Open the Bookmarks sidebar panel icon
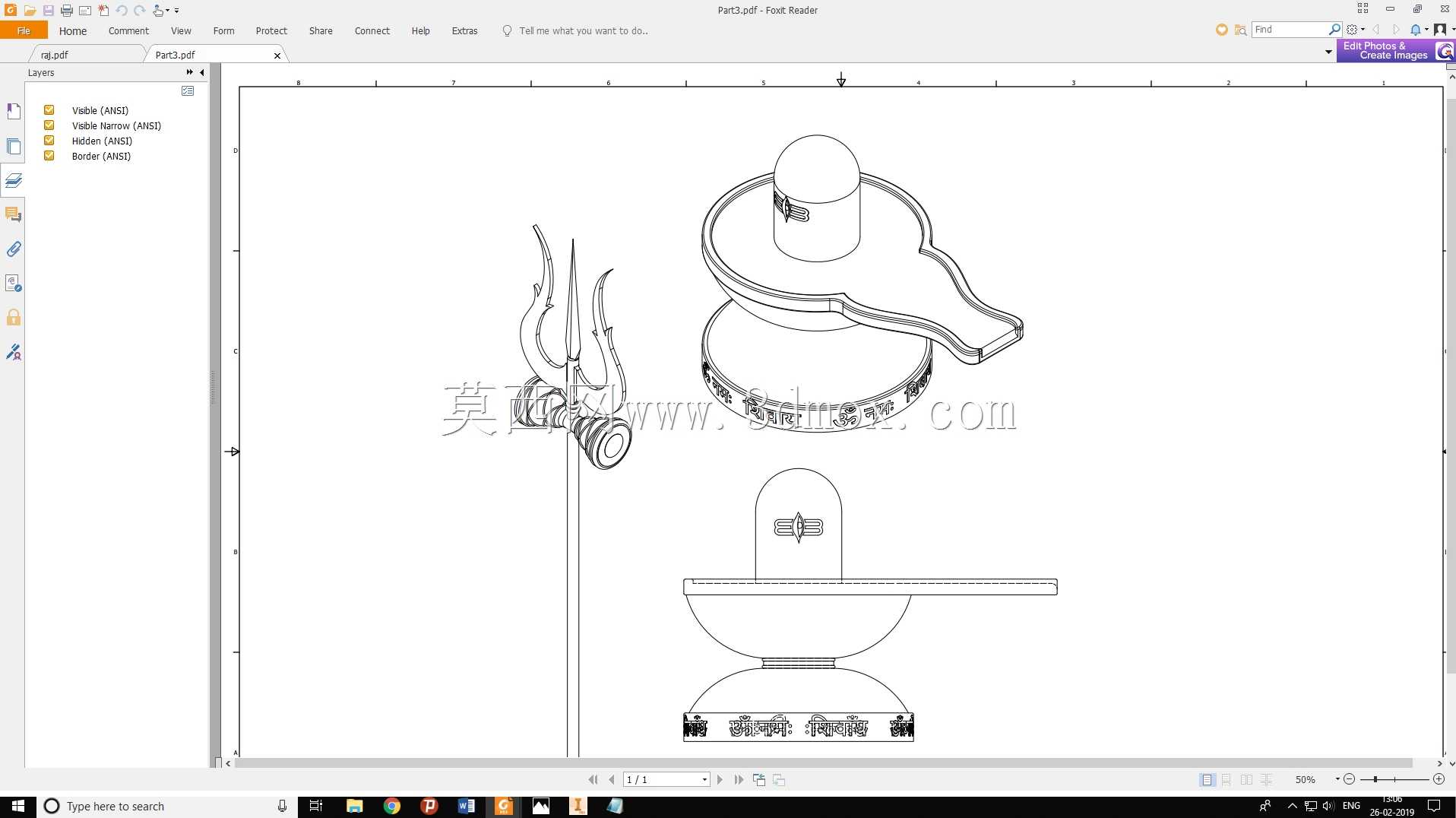 click(14, 112)
